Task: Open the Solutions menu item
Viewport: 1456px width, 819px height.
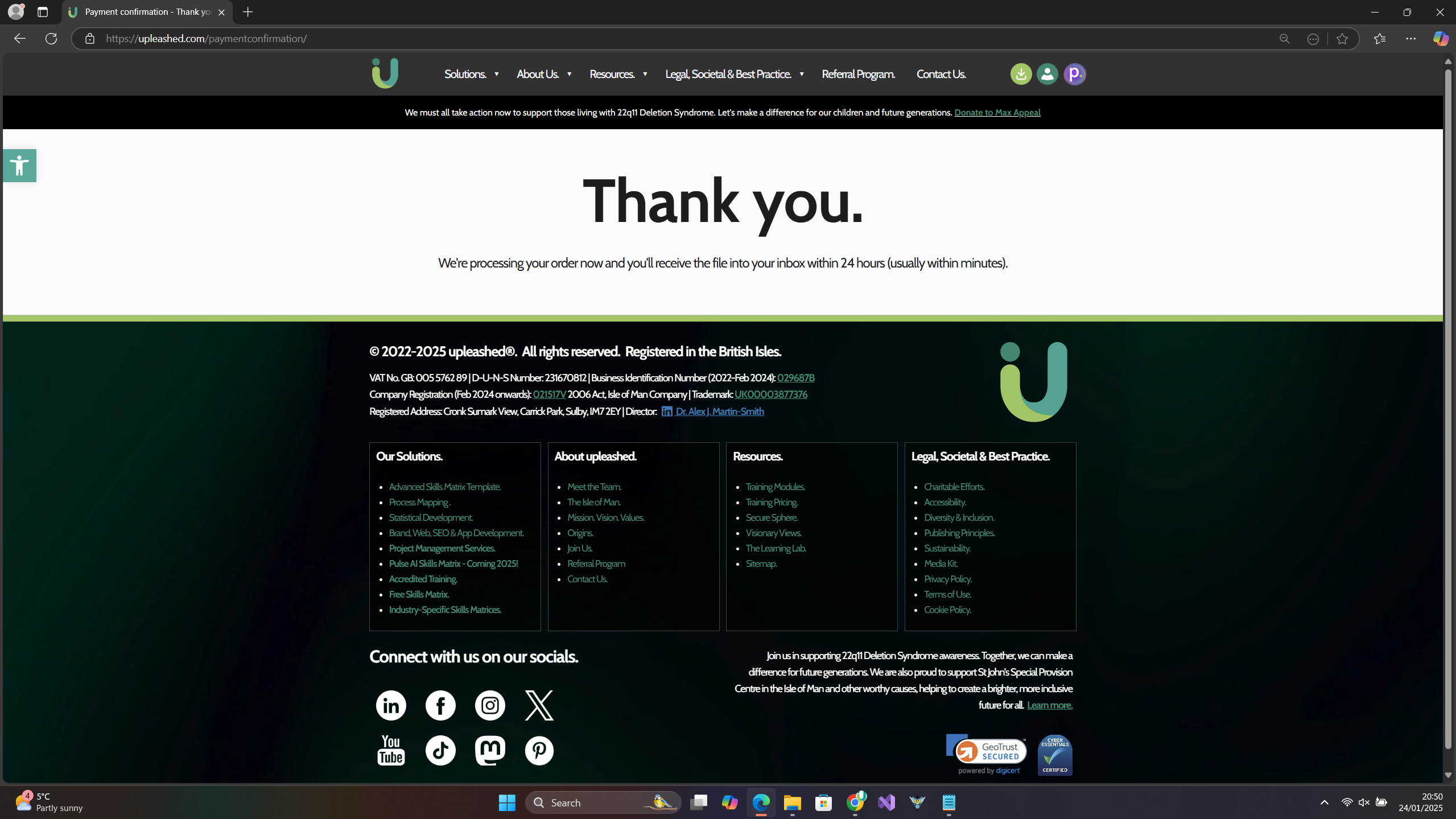Action: [465, 74]
